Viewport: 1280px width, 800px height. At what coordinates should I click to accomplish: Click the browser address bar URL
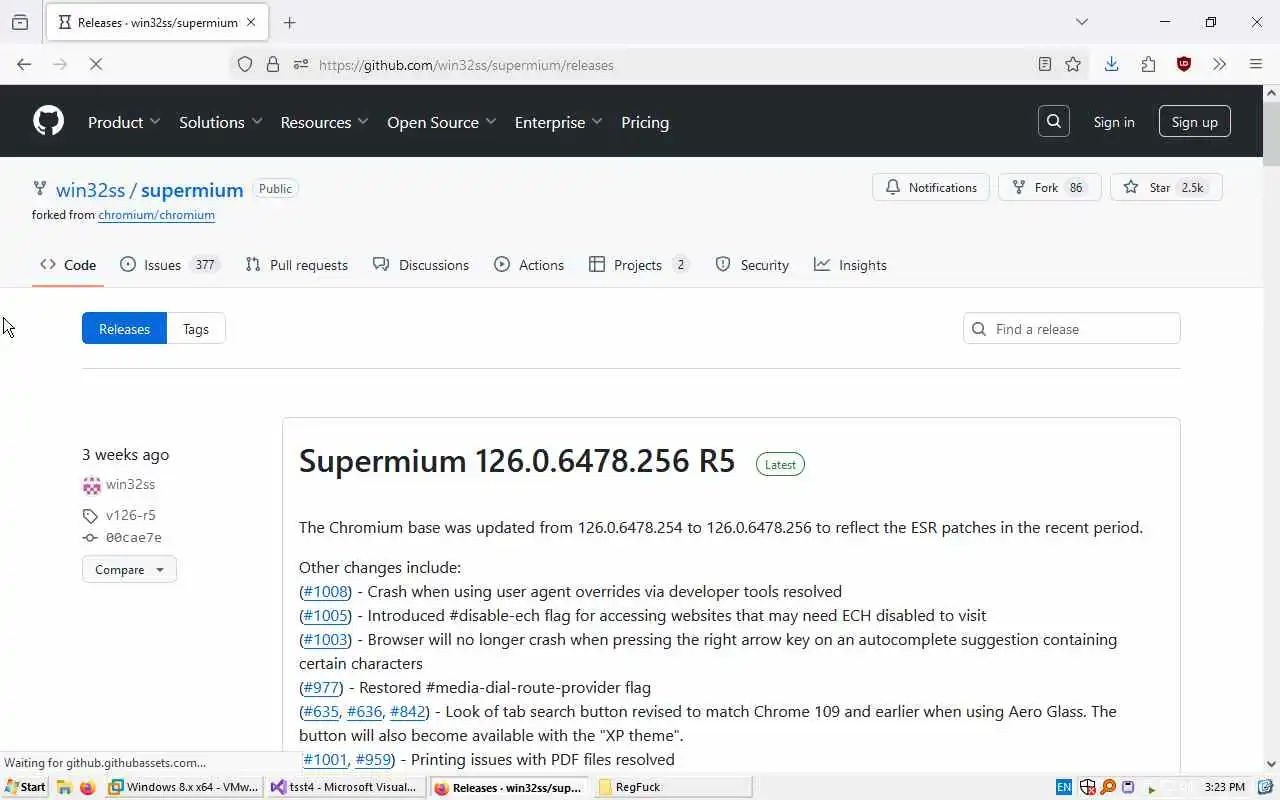[x=466, y=65]
